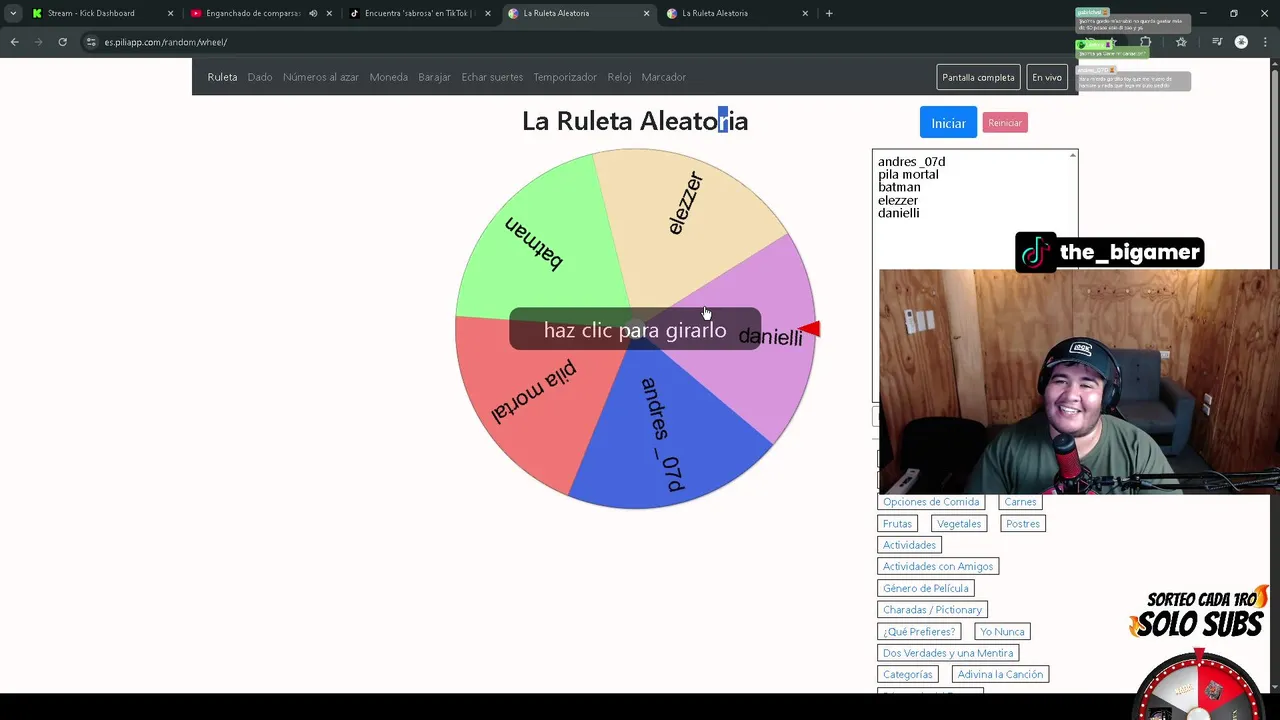Viewport: 1280px width, 720px height.
Task: Open media controls icon in toolbar
Action: point(1217,42)
